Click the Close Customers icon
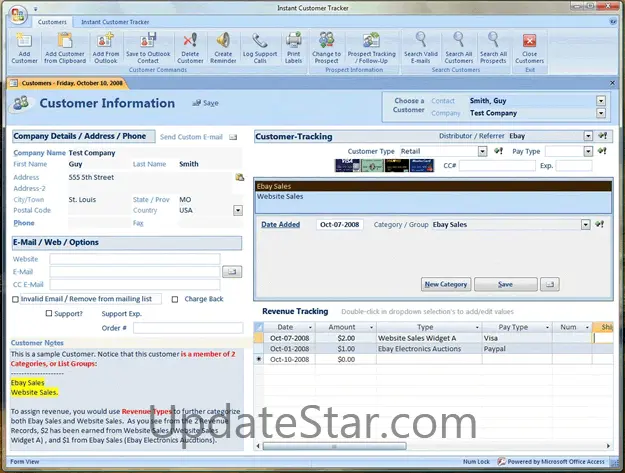The width and height of the screenshot is (625, 473). click(529, 41)
